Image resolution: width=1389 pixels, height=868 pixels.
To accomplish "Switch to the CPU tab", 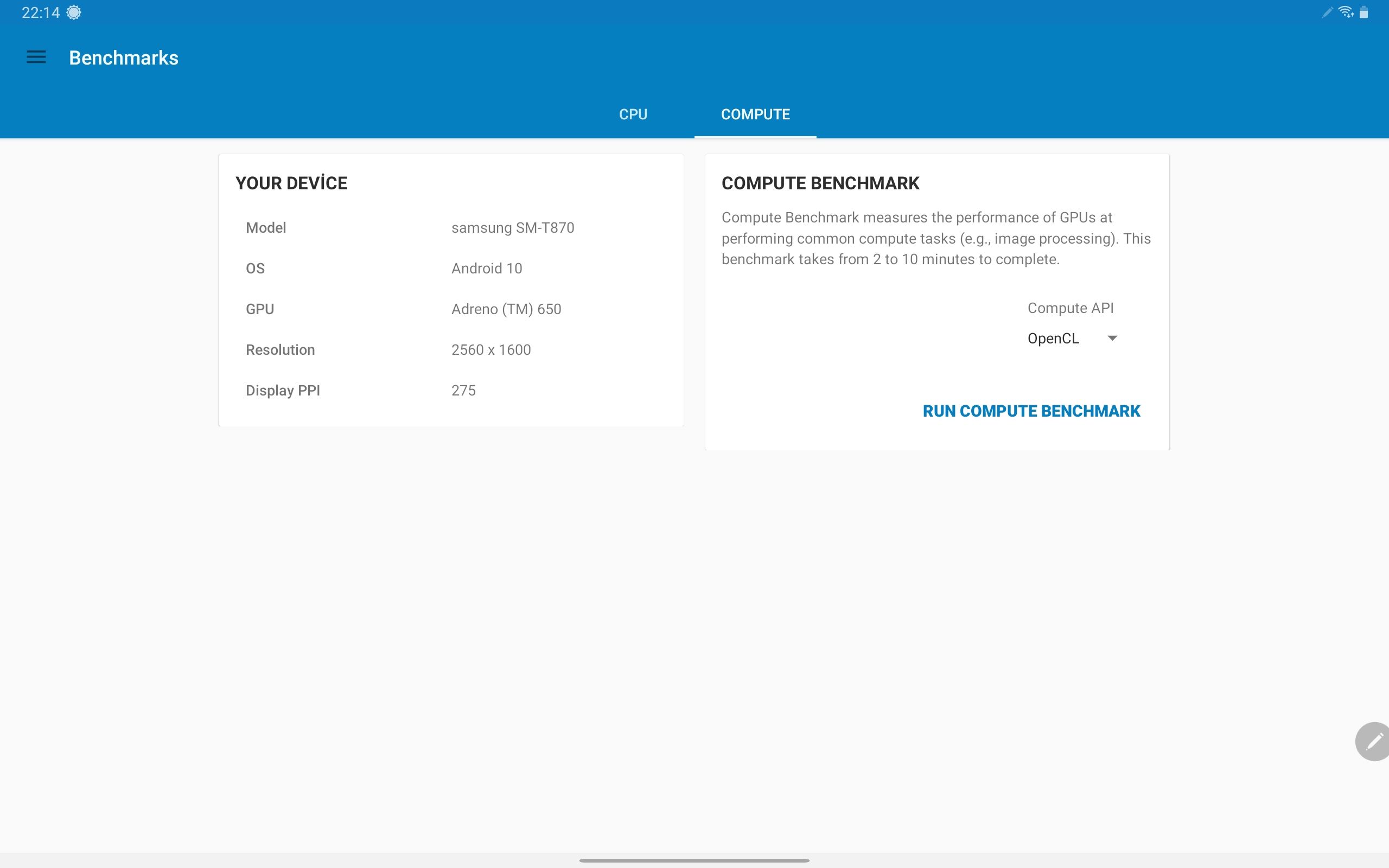I will pyautogui.click(x=633, y=114).
